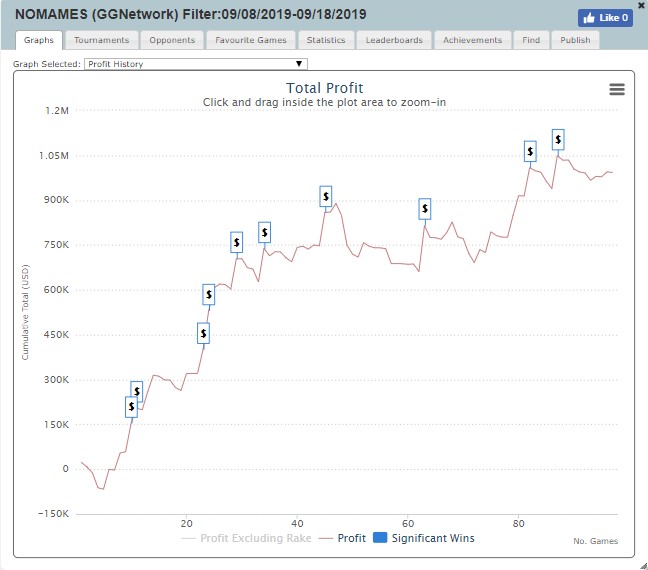Viewport: 648px width, 570px height.
Task: Click the lowest significant win marker near 150K
Action: (131, 406)
